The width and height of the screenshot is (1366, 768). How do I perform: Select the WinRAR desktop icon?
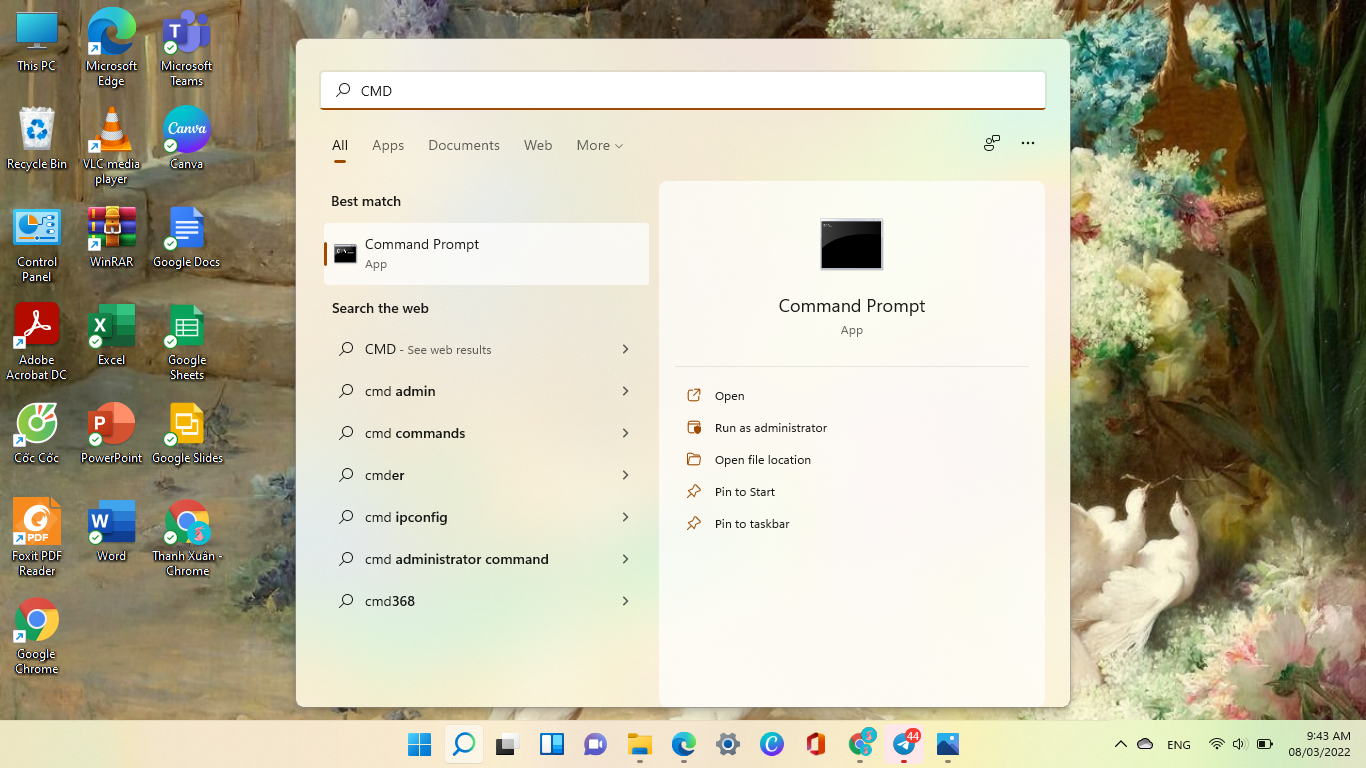(x=112, y=238)
